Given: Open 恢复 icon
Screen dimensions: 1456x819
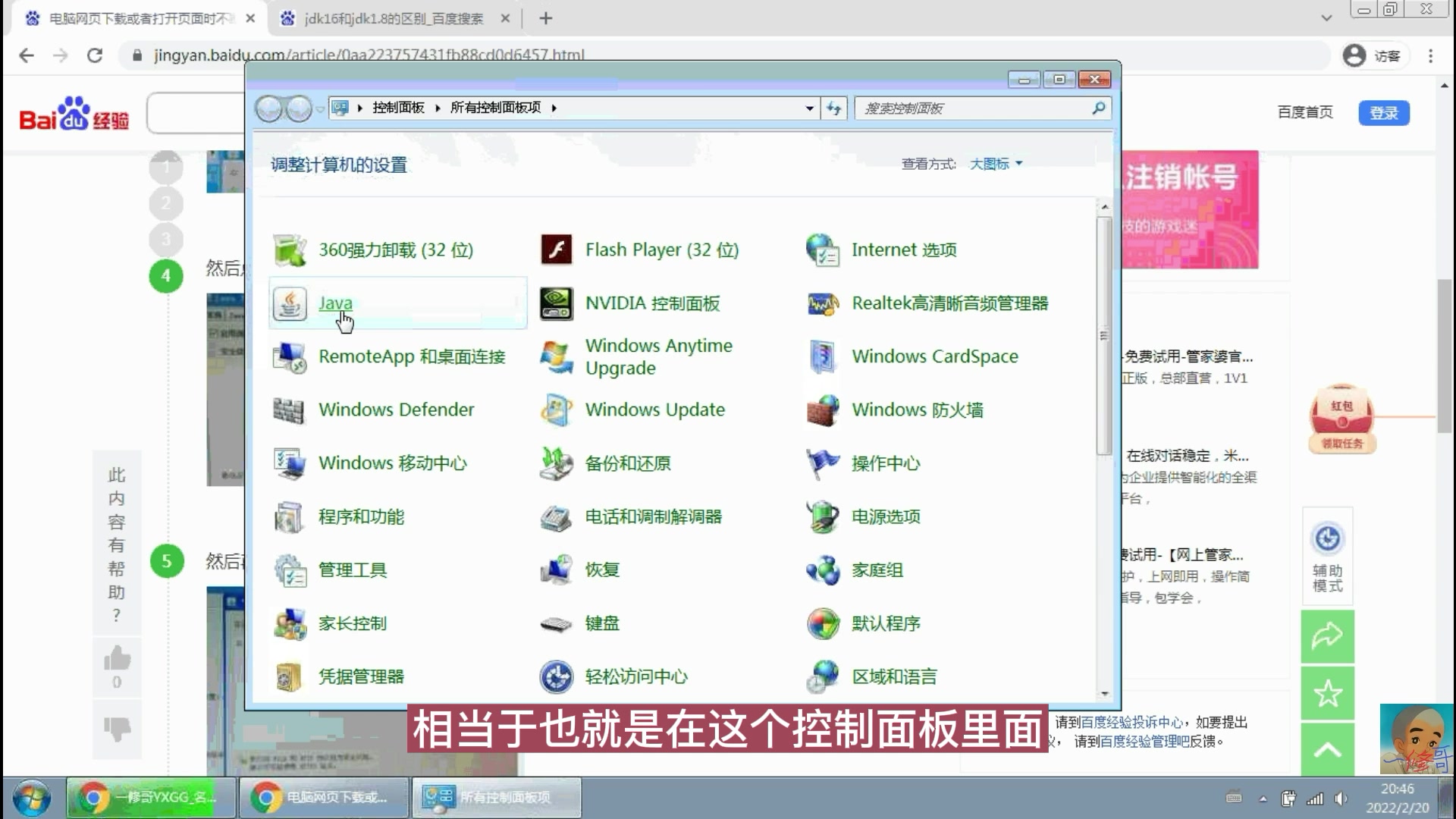Looking at the screenshot, I should (x=556, y=570).
